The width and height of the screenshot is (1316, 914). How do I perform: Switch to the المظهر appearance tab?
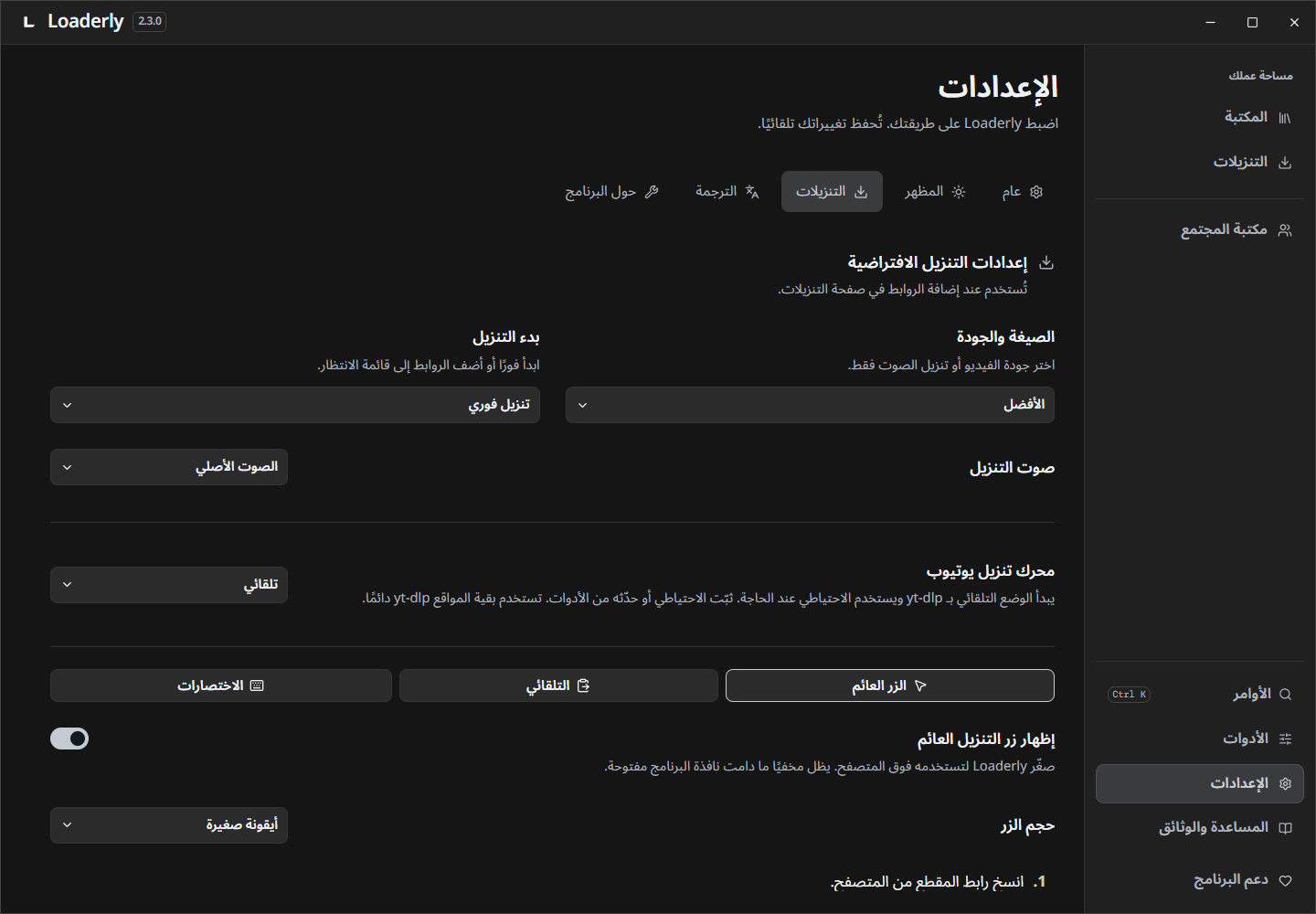point(935,192)
